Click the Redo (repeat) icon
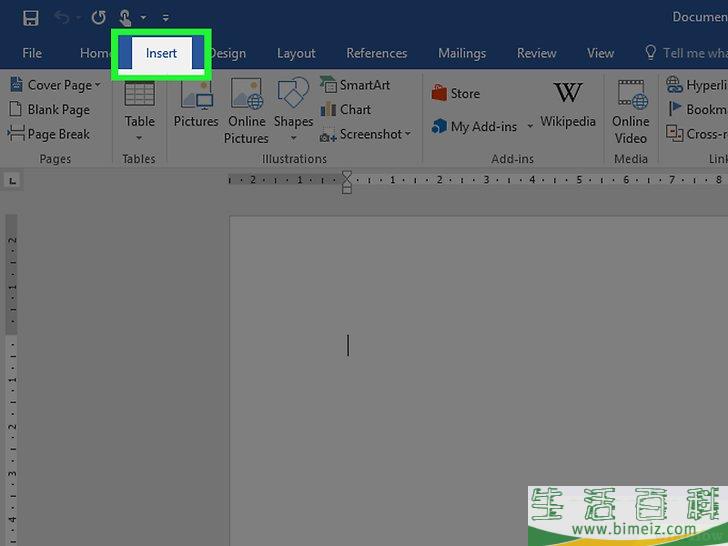The image size is (728, 546). (x=98, y=17)
